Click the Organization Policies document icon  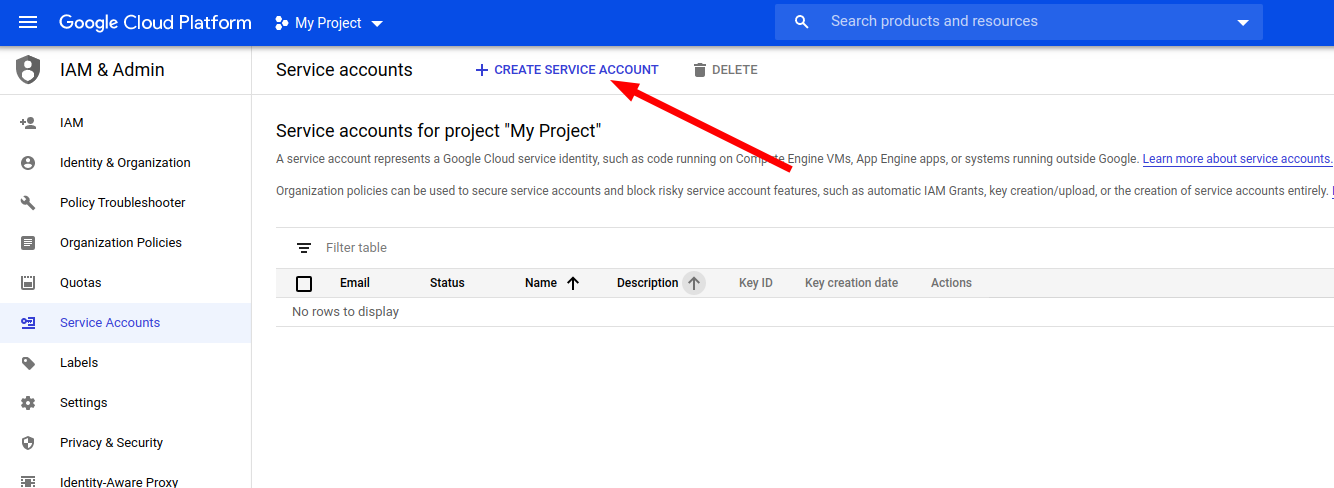(x=28, y=243)
